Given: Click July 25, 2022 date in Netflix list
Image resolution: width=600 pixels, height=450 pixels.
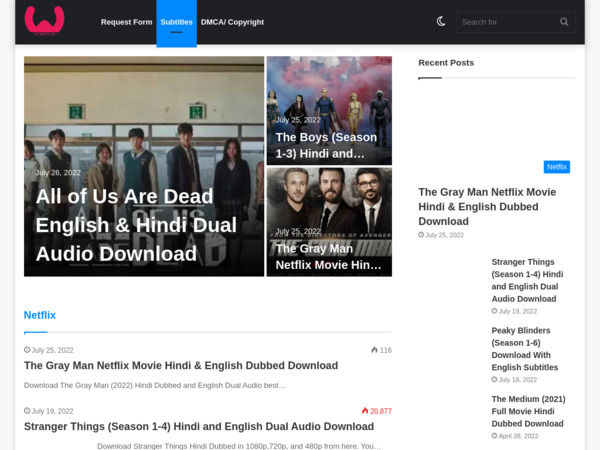Looking at the screenshot, I should pos(49,350).
